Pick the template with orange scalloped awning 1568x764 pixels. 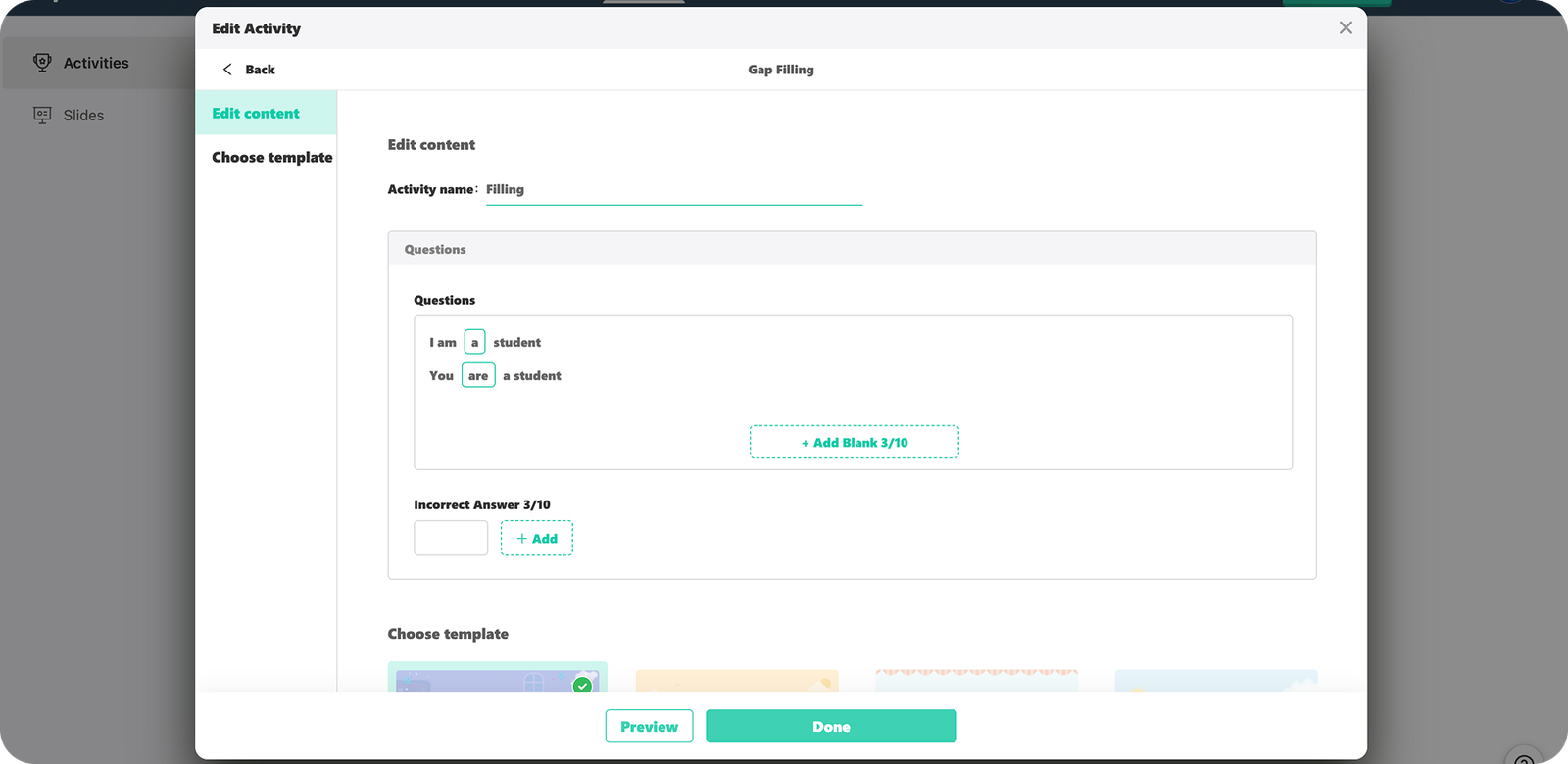(976, 681)
